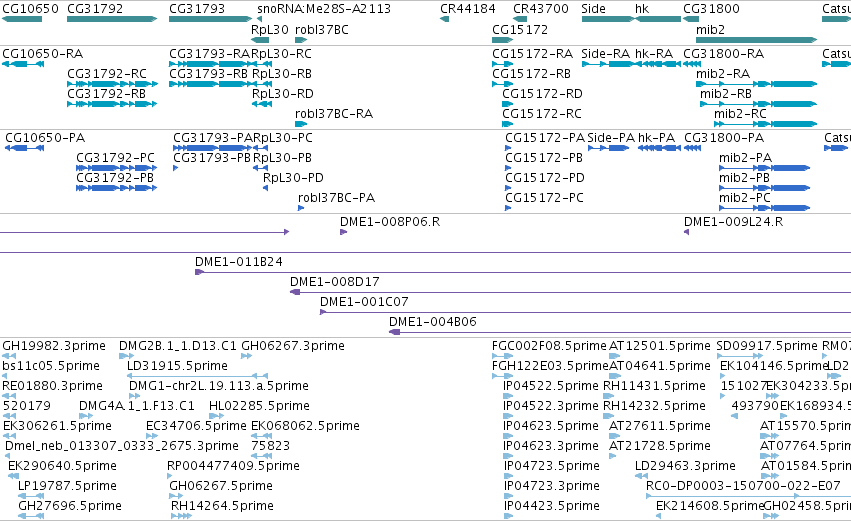Image resolution: width=851 pixels, height=521 pixels.
Task: Click BAC end DME1-009L24.R
Action: click(733, 222)
